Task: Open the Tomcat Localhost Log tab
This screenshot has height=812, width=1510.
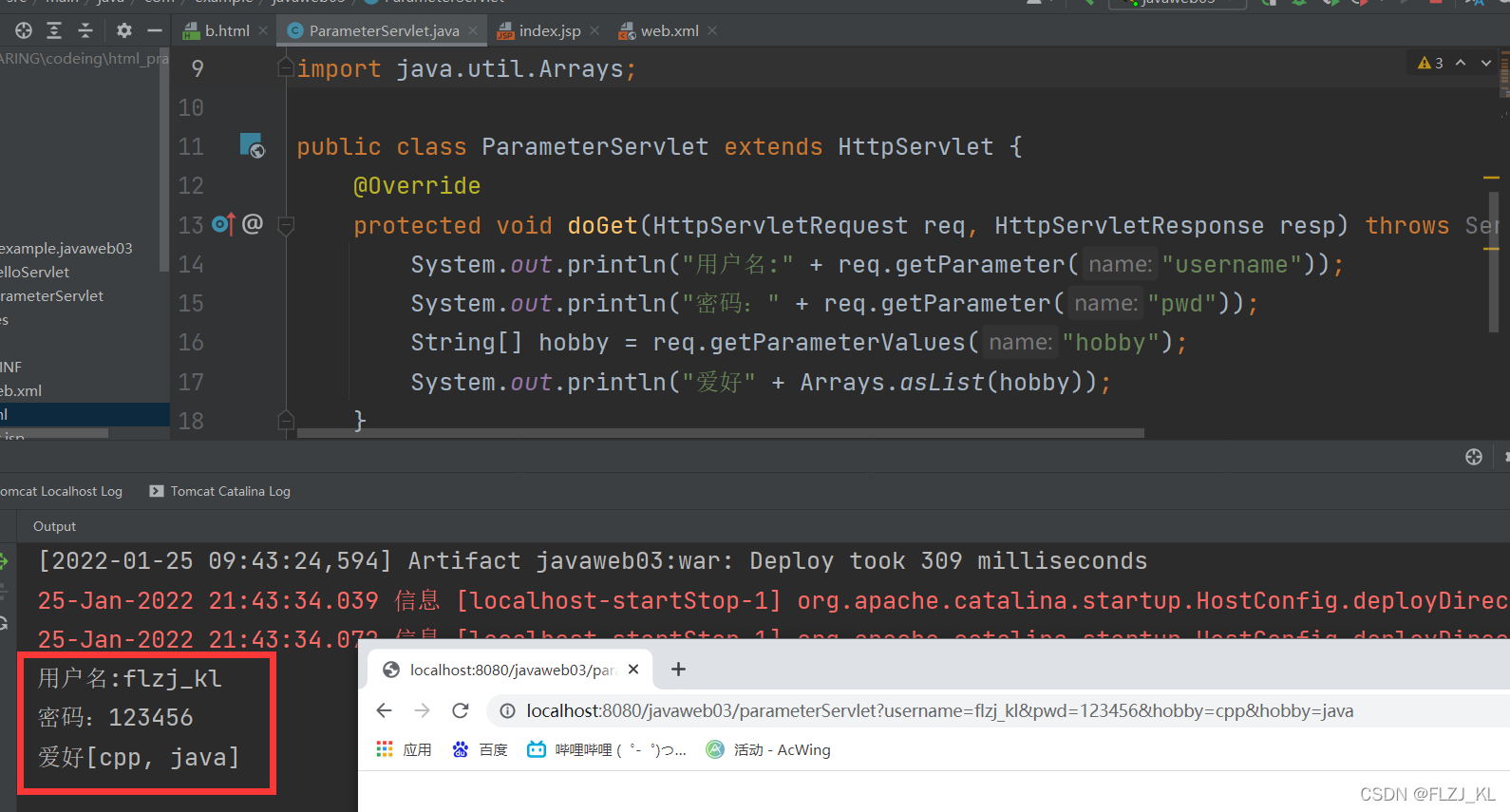Action: point(61,491)
